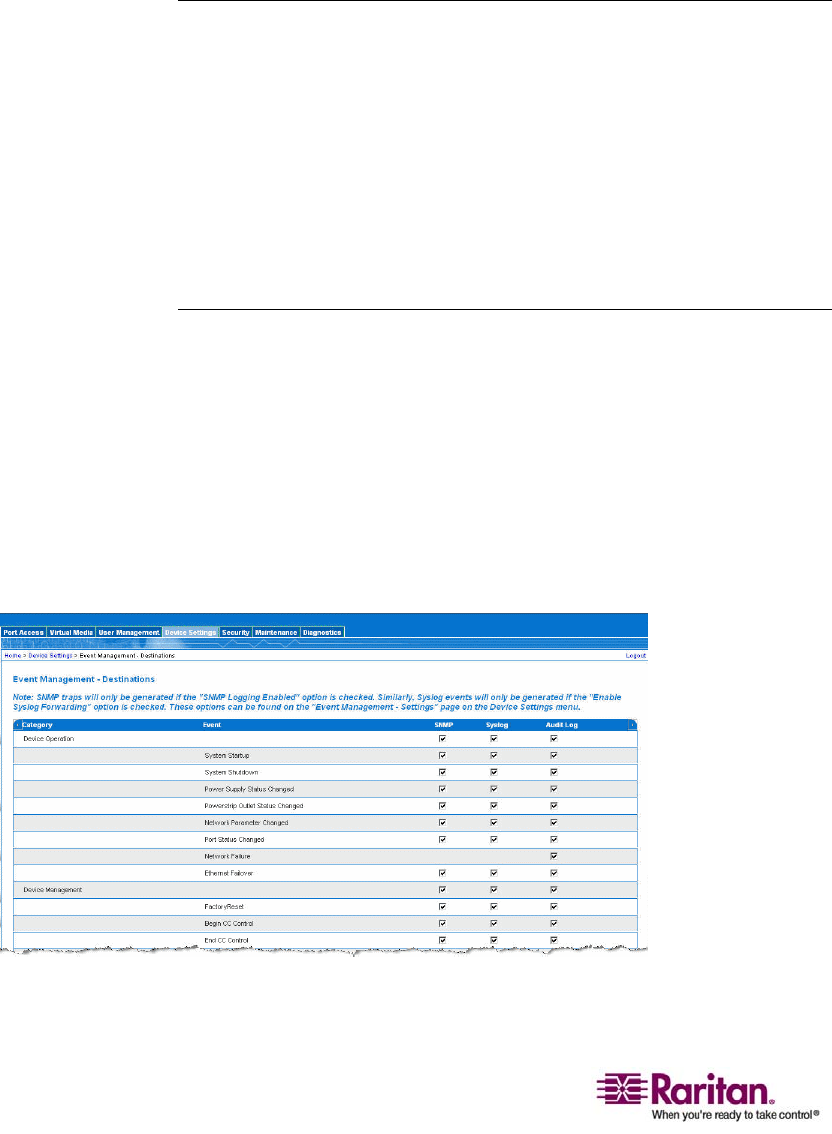Disable Audit Log for Power Supply Status Changed
The height and width of the screenshot is (1134, 832).
(x=553, y=789)
